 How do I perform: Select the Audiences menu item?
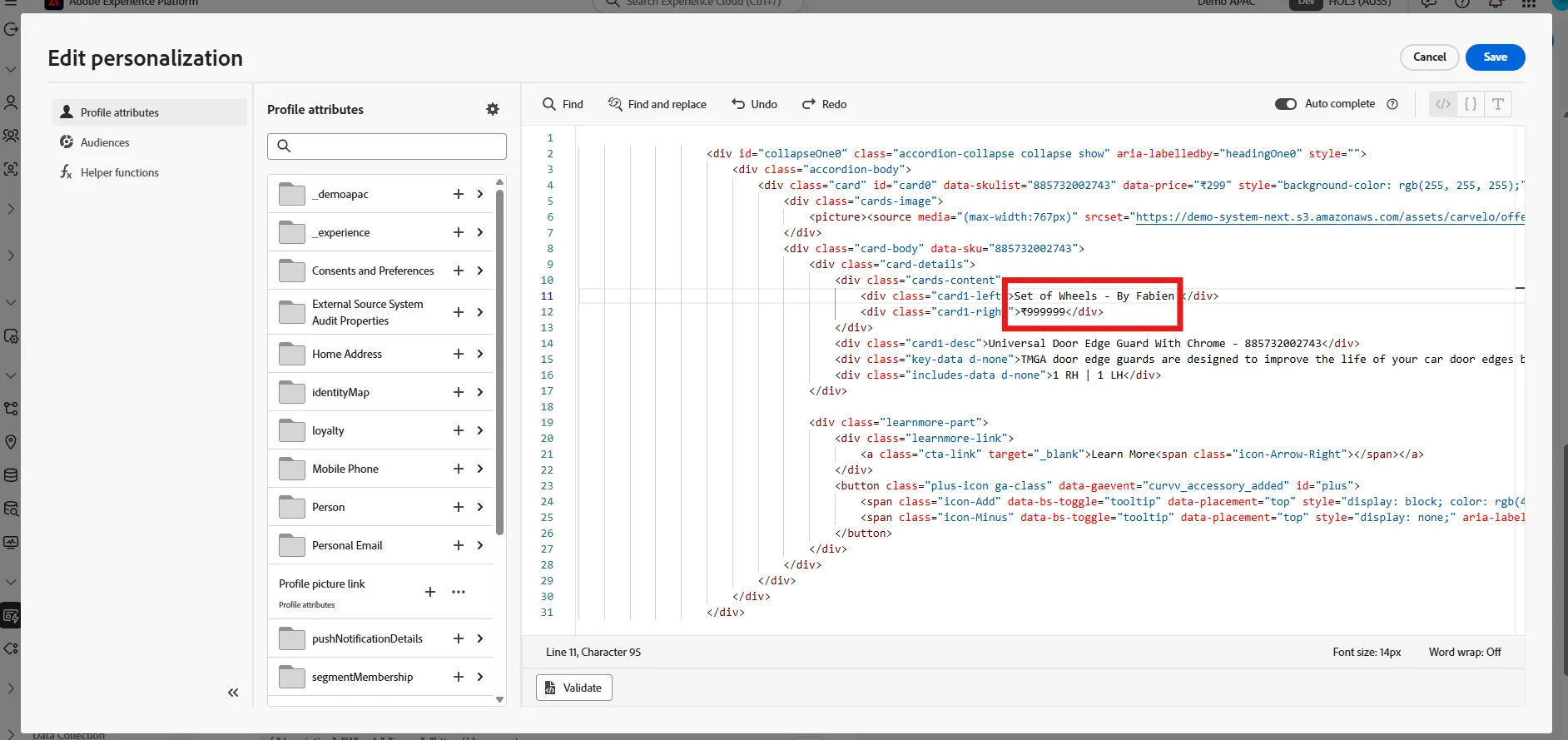coord(150,142)
